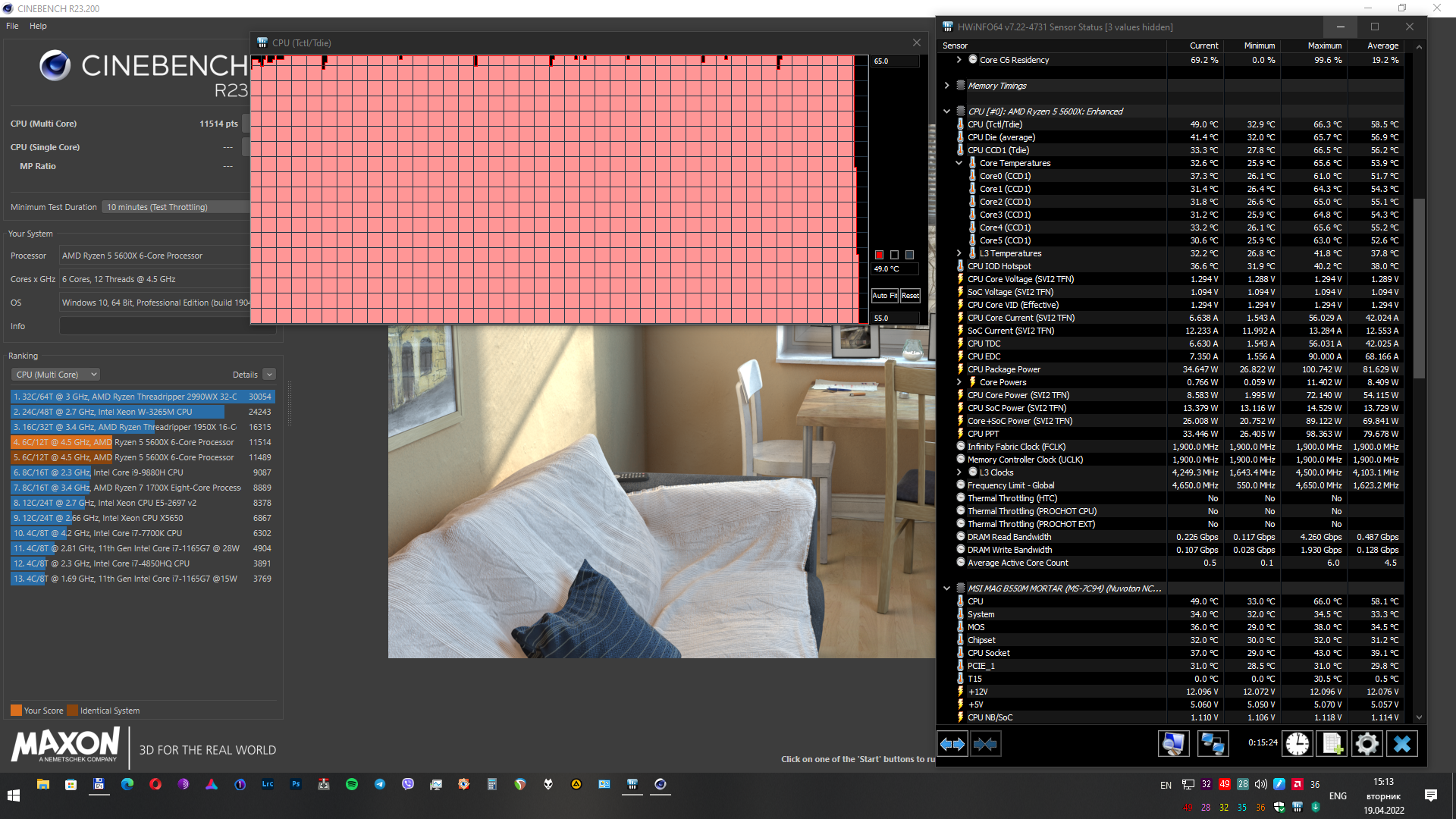Open remote network monitoring icon

(x=1213, y=744)
